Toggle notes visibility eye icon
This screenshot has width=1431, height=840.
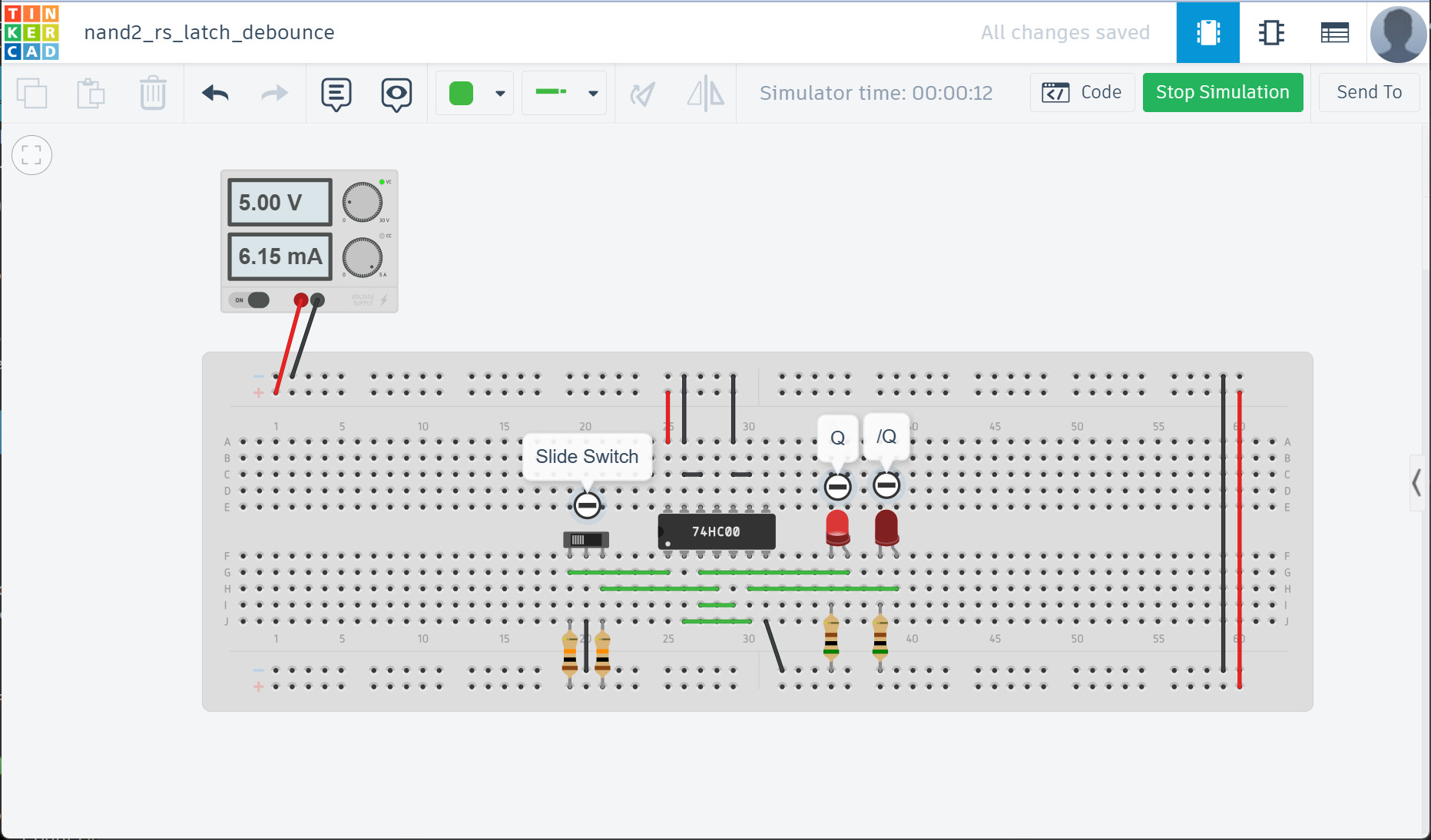[x=396, y=94]
